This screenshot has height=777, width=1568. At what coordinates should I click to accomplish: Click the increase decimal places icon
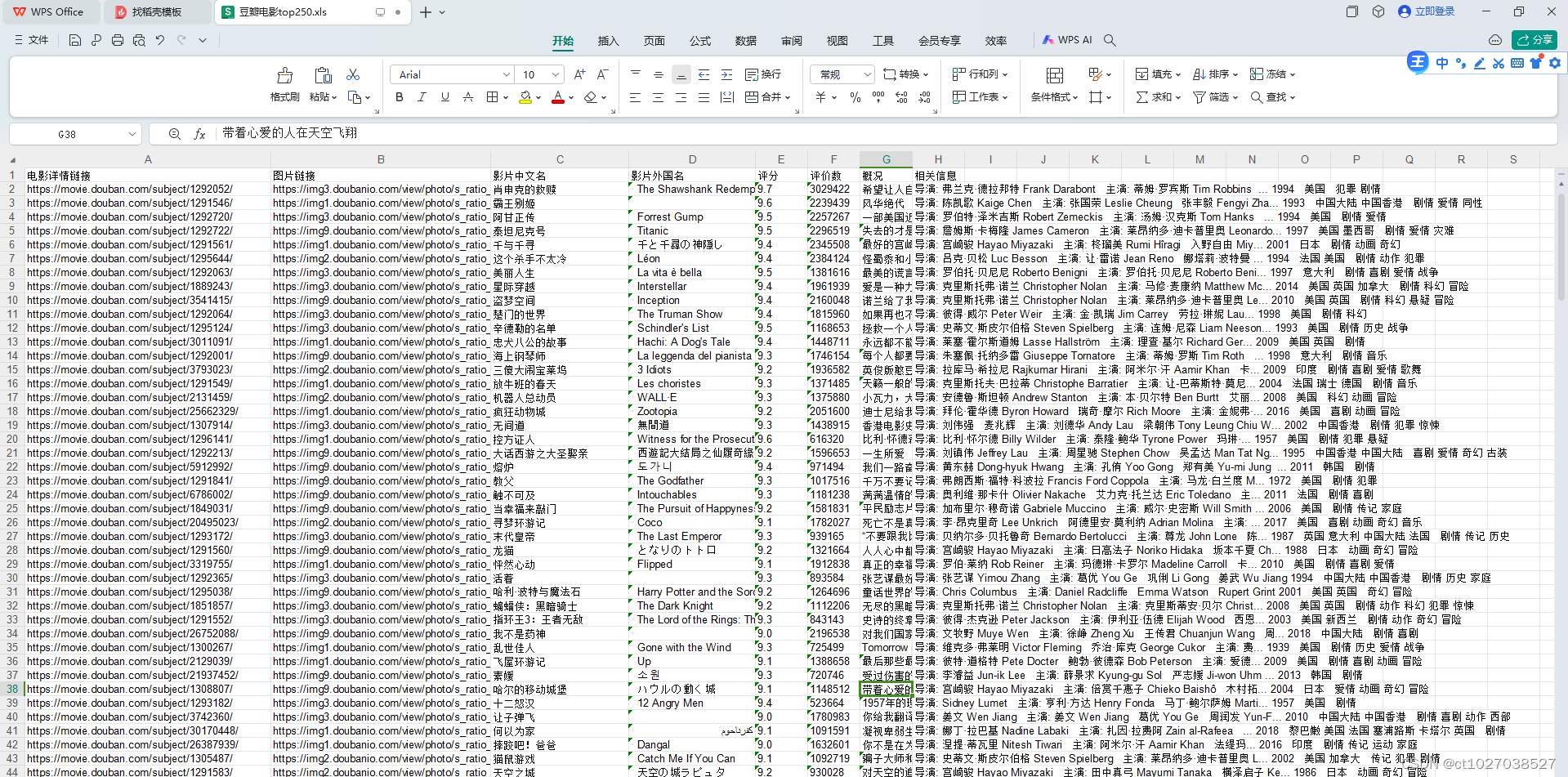[x=901, y=97]
